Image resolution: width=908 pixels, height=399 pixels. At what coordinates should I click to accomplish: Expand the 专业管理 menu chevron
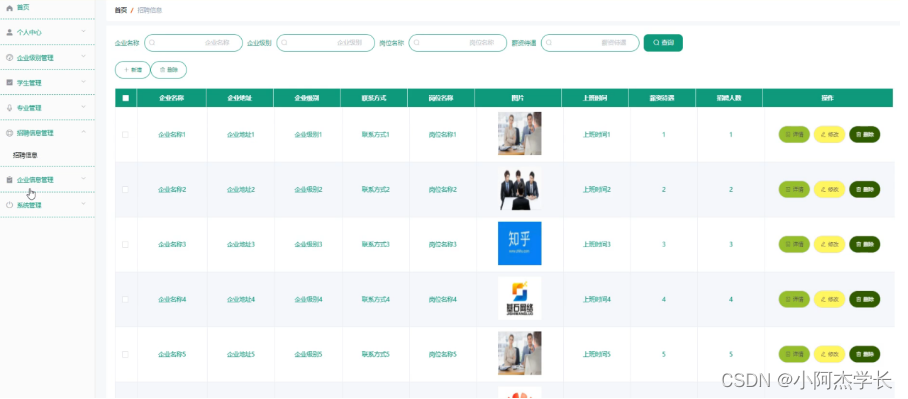83,107
